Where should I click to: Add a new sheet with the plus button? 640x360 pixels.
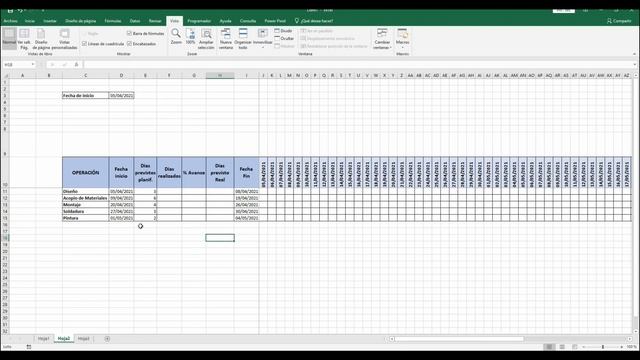pos(107,339)
